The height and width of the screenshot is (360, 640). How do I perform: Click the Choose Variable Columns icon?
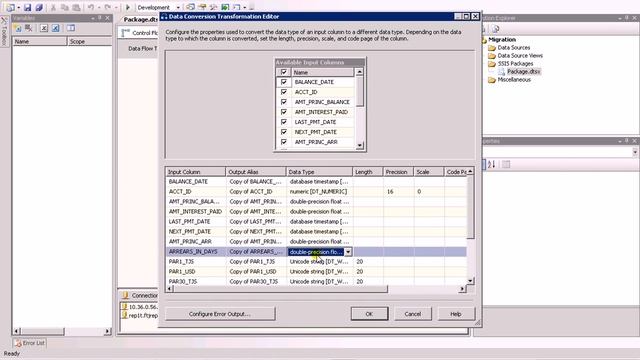tap(71, 28)
